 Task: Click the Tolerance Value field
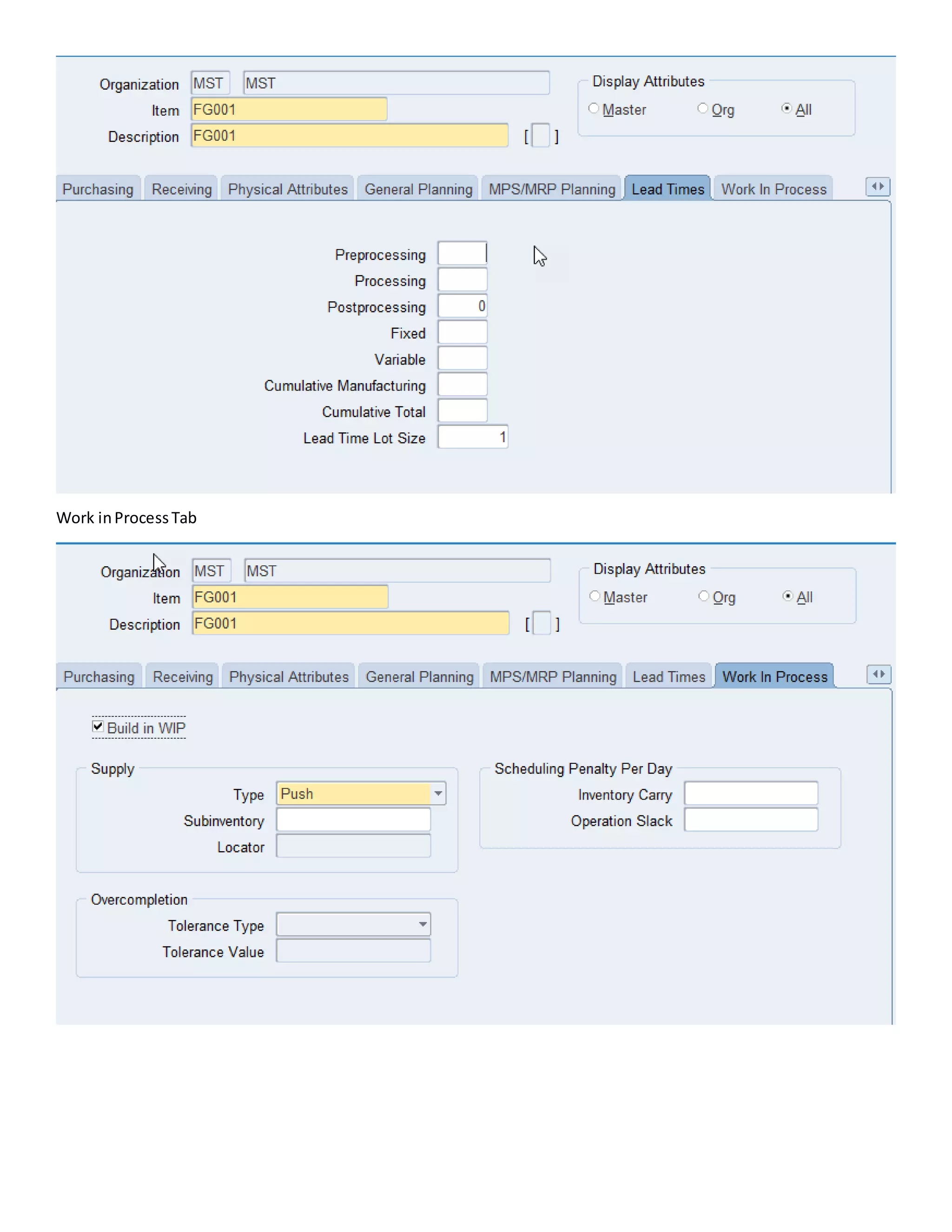point(354,951)
